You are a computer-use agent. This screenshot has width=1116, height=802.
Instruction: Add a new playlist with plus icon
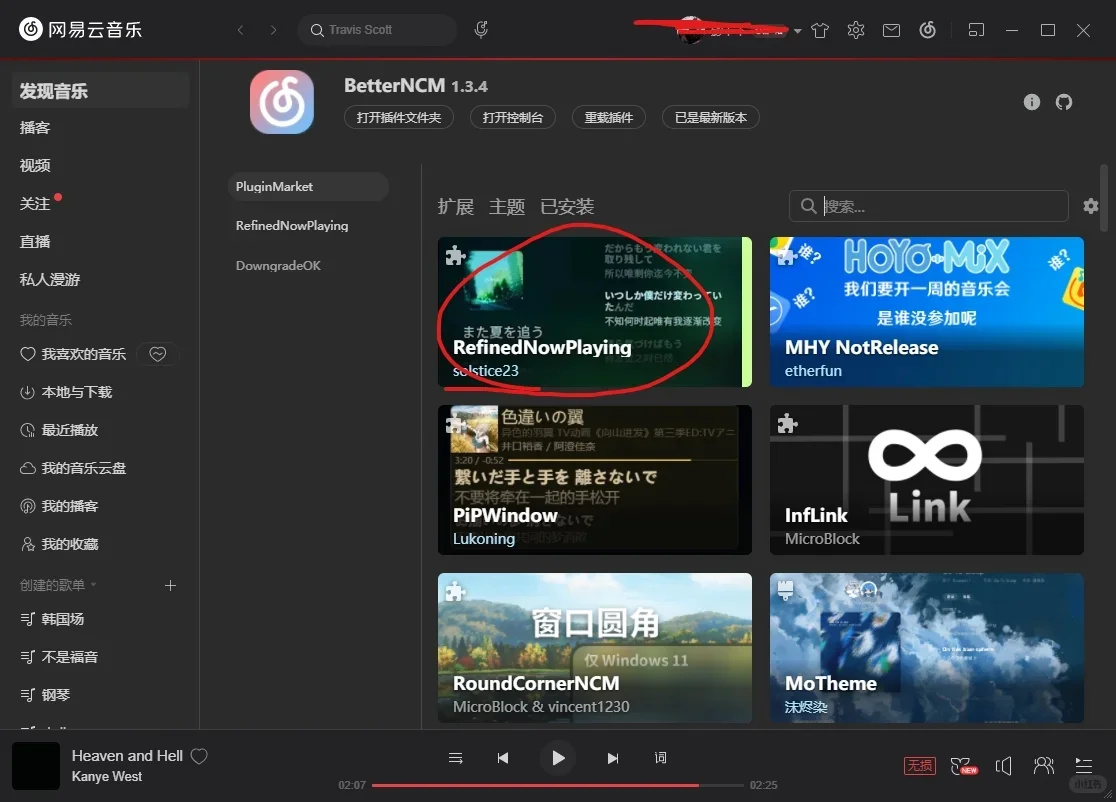point(170,585)
